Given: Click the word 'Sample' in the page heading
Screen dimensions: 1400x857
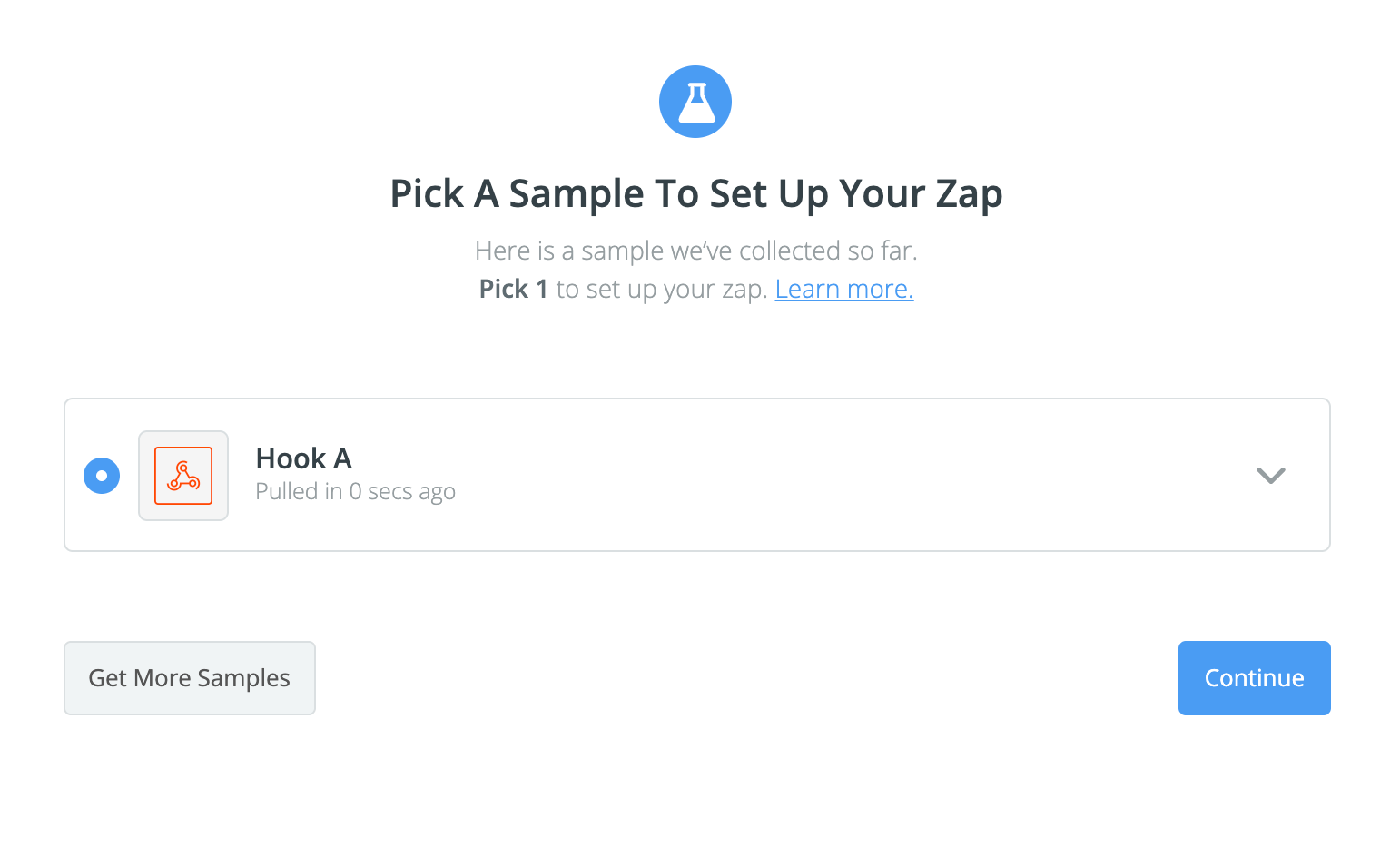Looking at the screenshot, I should [576, 193].
